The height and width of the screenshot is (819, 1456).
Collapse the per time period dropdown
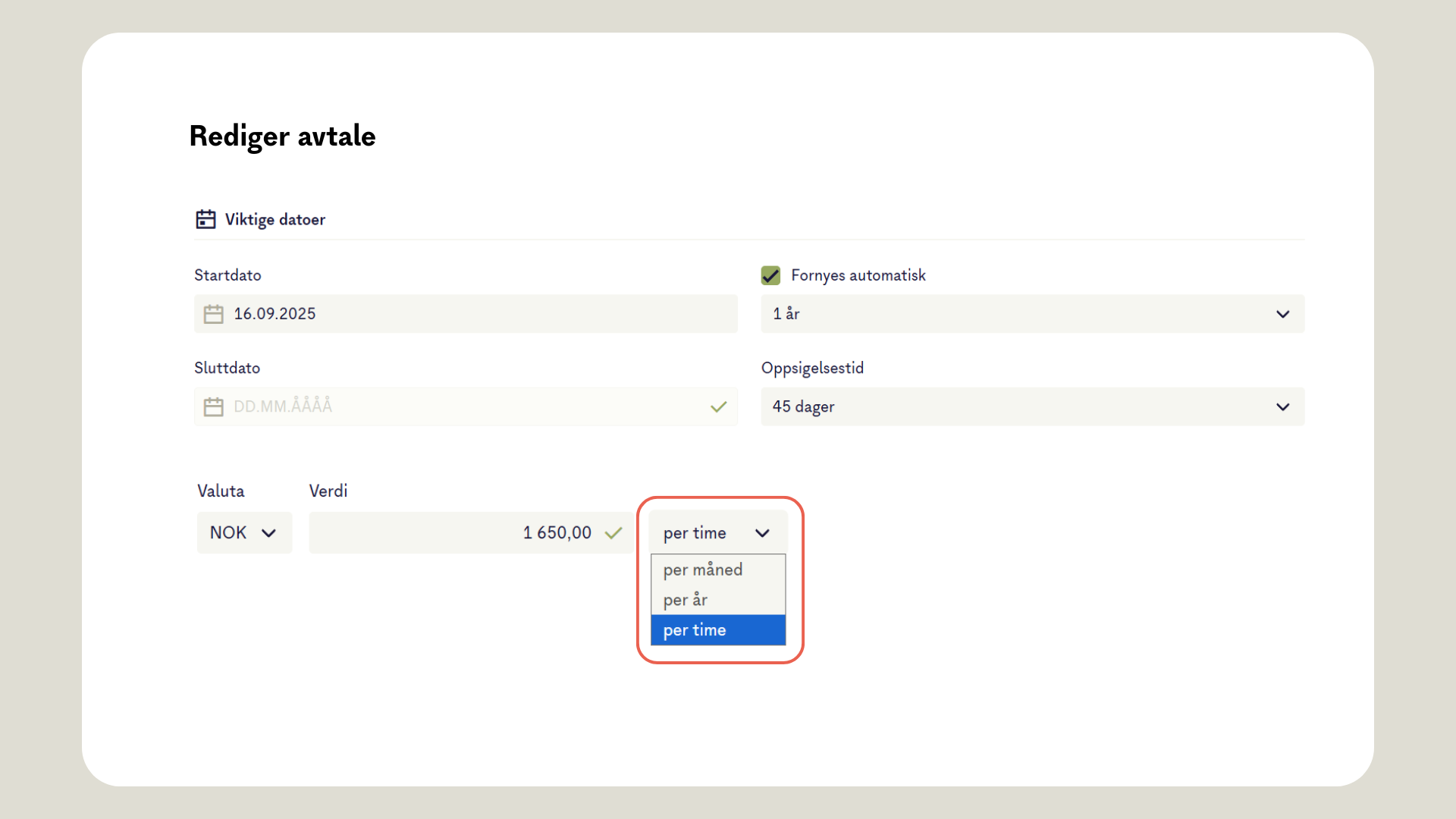coord(717,533)
